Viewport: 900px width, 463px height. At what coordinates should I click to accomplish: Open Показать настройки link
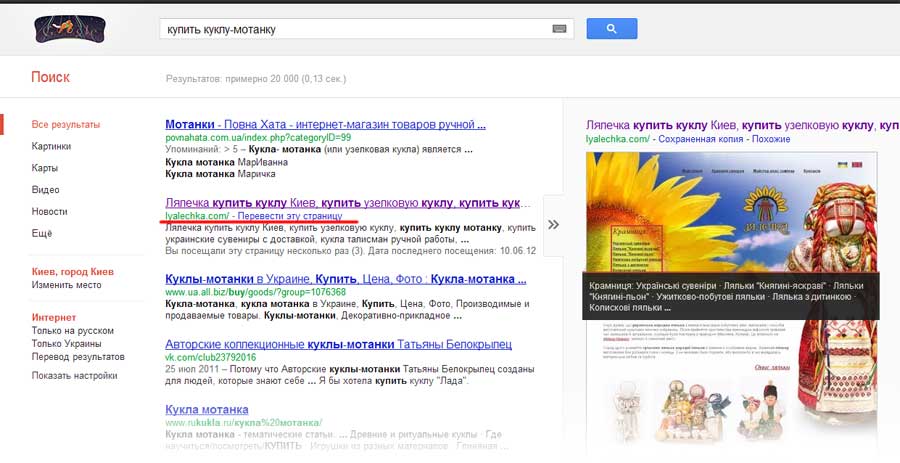74,376
